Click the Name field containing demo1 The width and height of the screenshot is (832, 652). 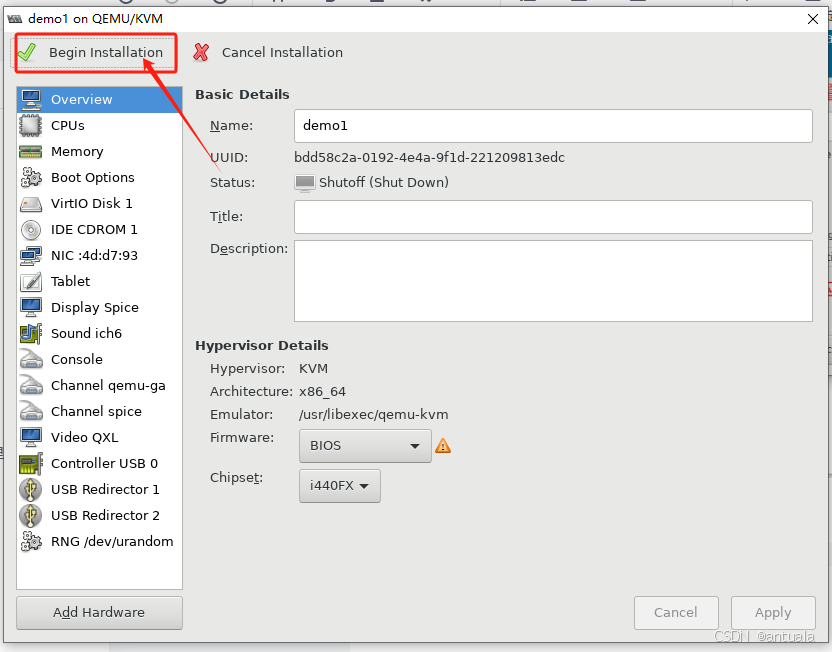tap(553, 126)
